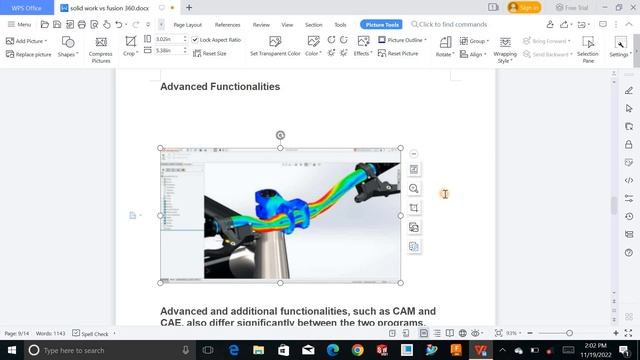The width and height of the screenshot is (640, 360).
Task: Switch to Section tab
Action: coord(313,25)
